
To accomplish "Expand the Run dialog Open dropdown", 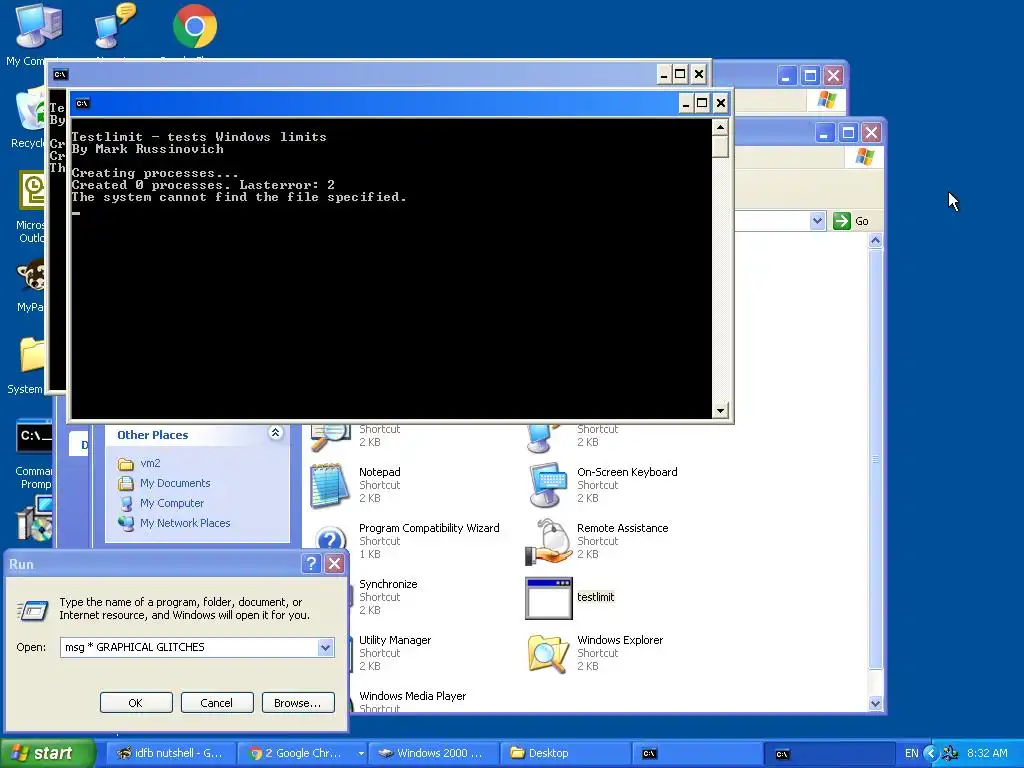I will 325,647.
